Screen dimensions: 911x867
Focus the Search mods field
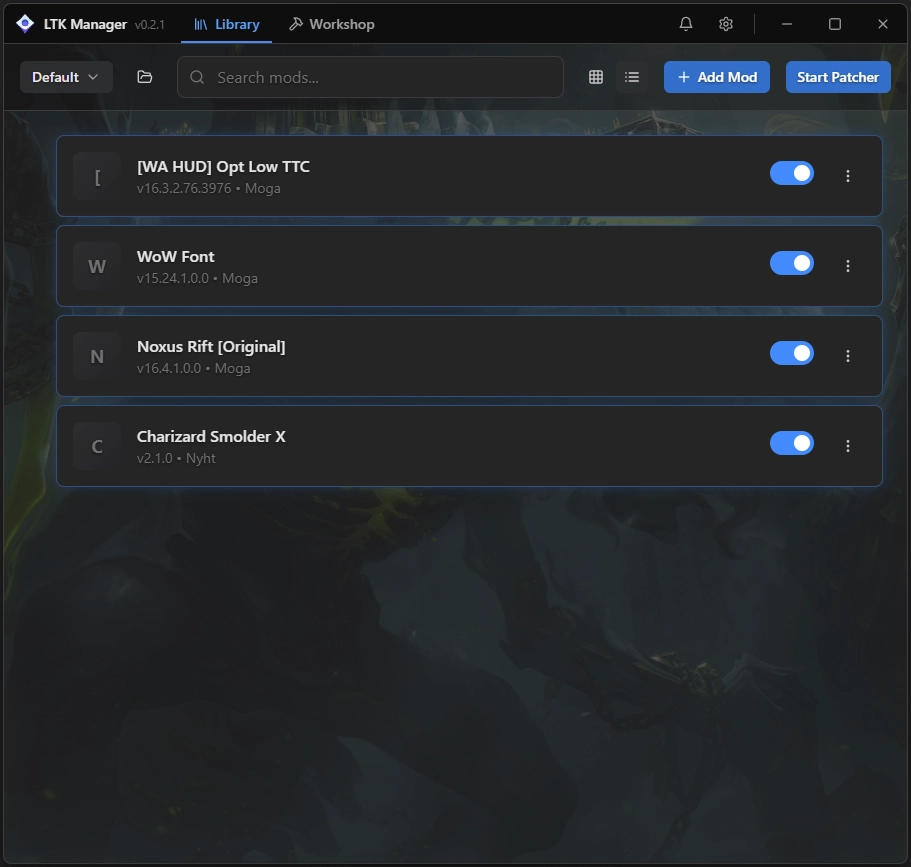click(x=370, y=77)
